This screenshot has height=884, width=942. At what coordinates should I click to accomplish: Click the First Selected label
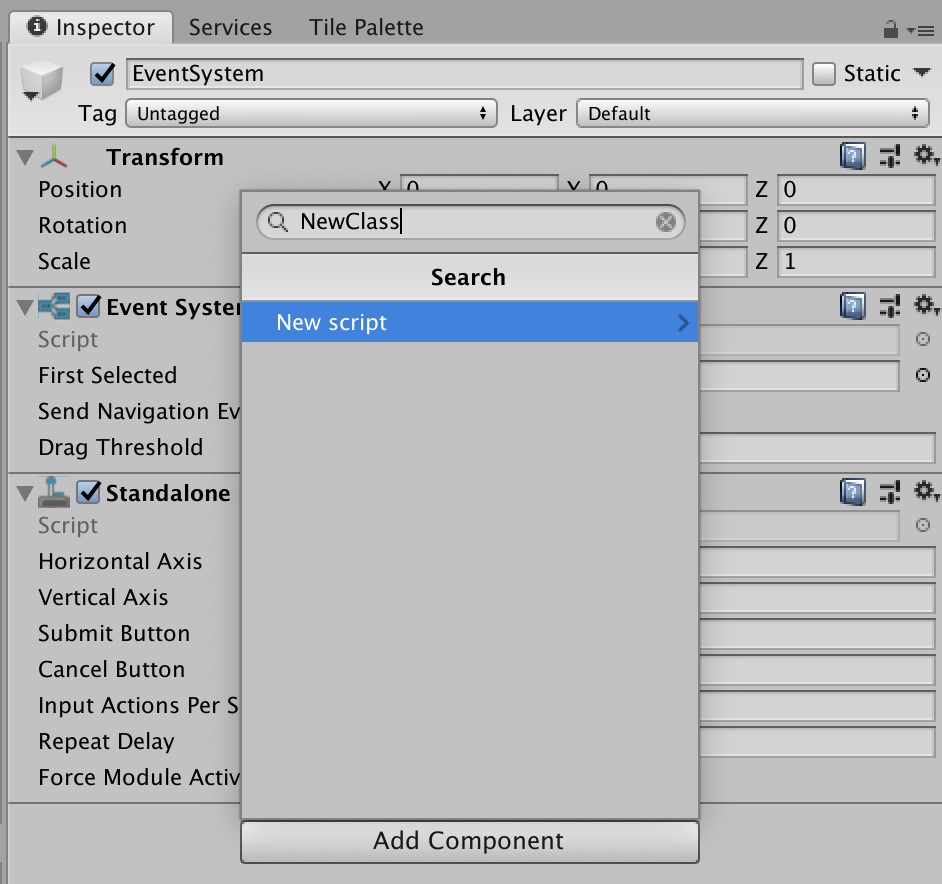108,376
